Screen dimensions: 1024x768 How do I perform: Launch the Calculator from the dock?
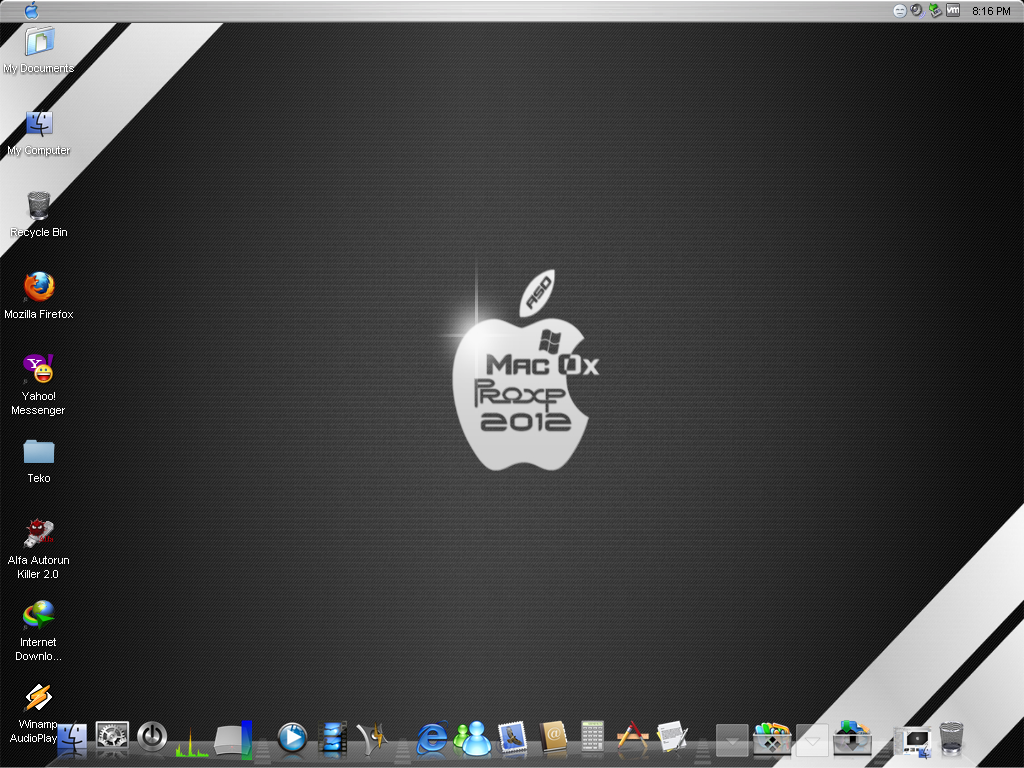(x=592, y=737)
